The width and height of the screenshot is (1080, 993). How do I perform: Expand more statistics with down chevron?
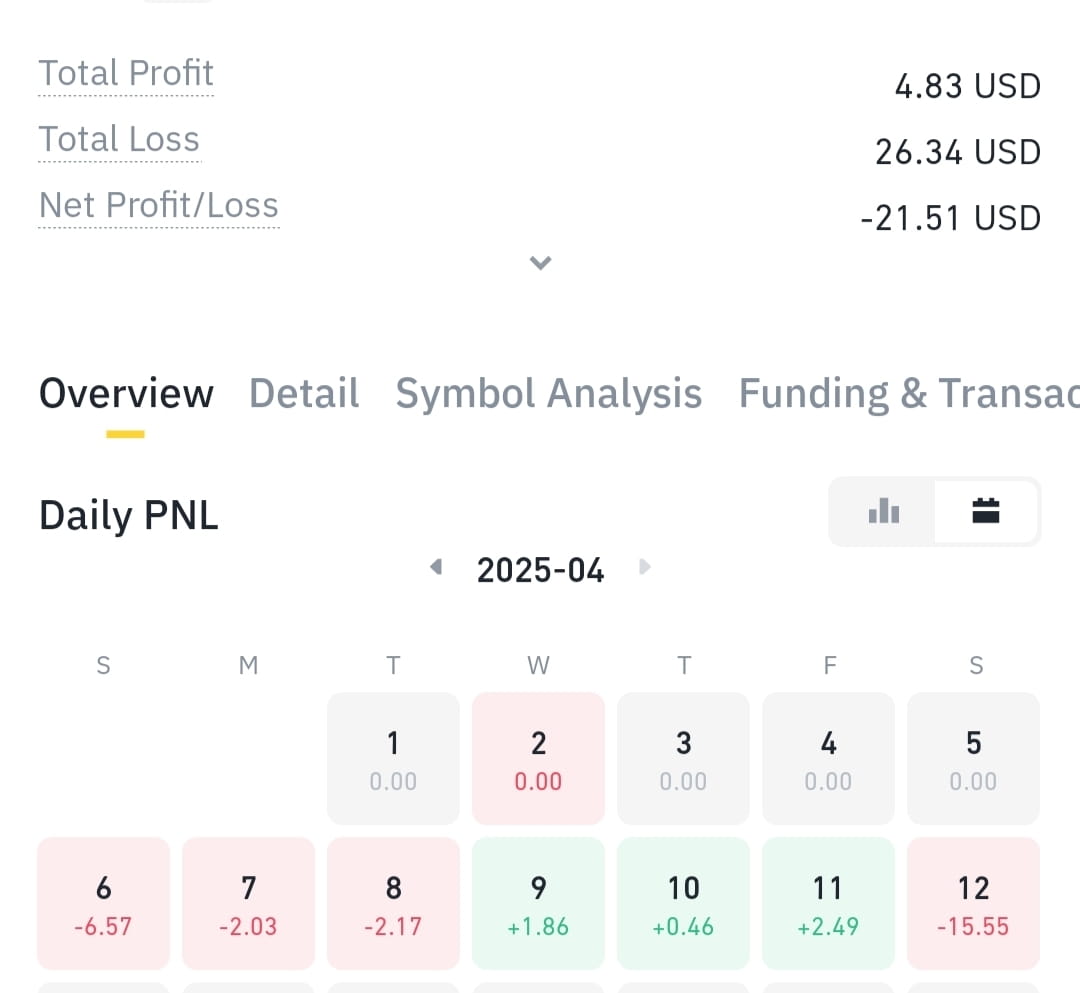[540, 262]
